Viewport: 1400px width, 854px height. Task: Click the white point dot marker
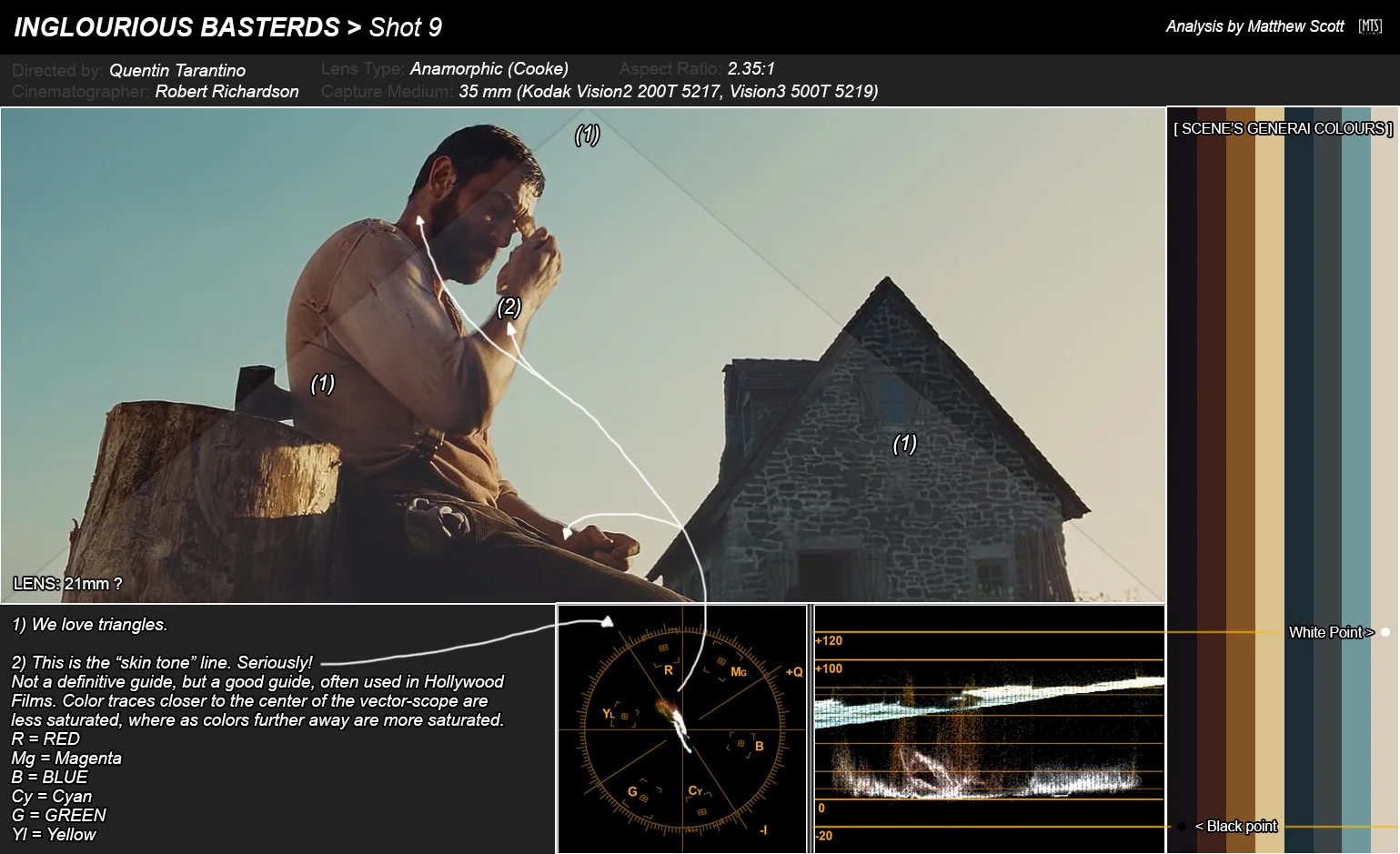1385,632
